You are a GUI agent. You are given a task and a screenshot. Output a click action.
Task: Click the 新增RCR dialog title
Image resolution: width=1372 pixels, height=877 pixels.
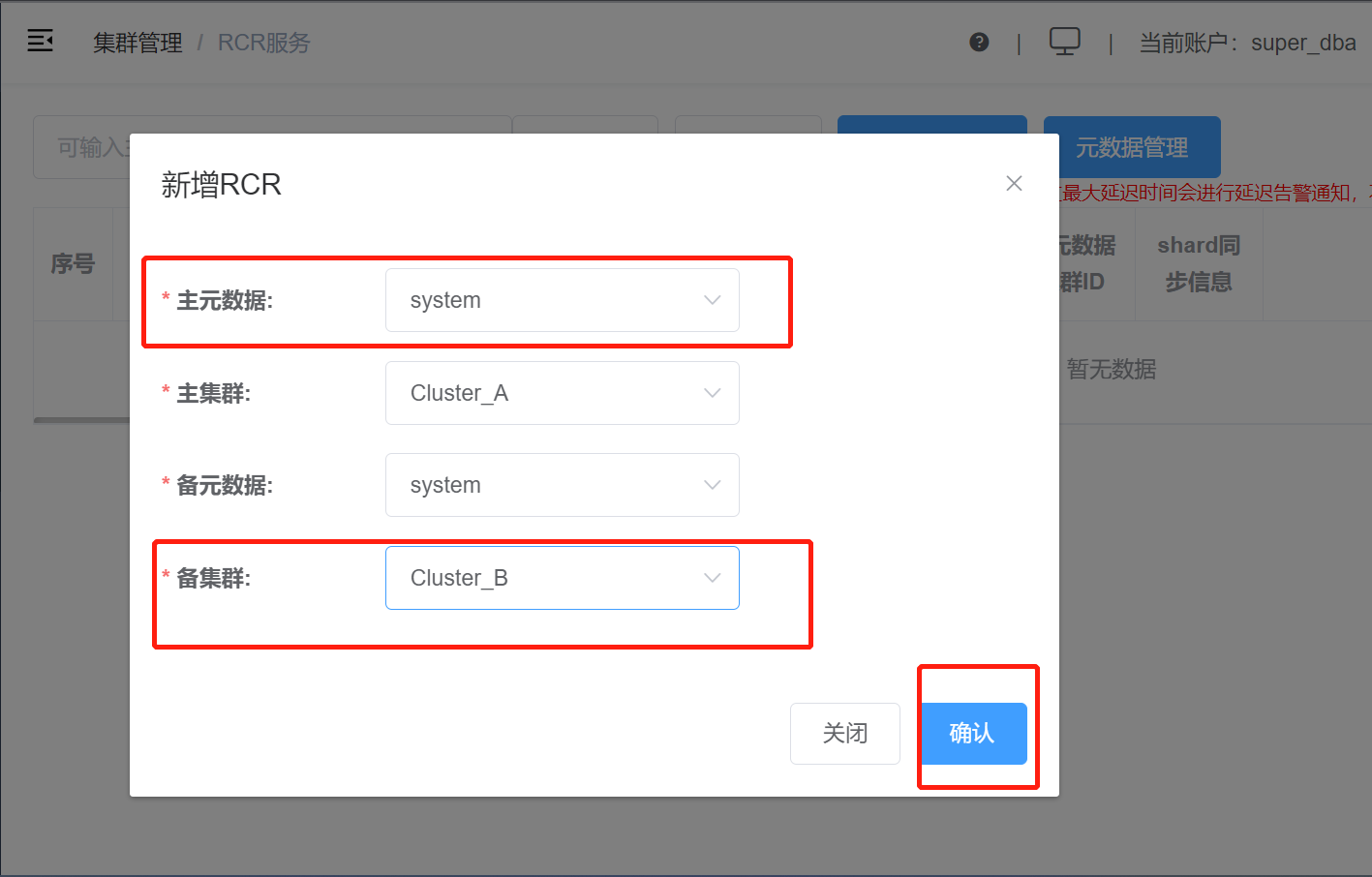pos(221,184)
